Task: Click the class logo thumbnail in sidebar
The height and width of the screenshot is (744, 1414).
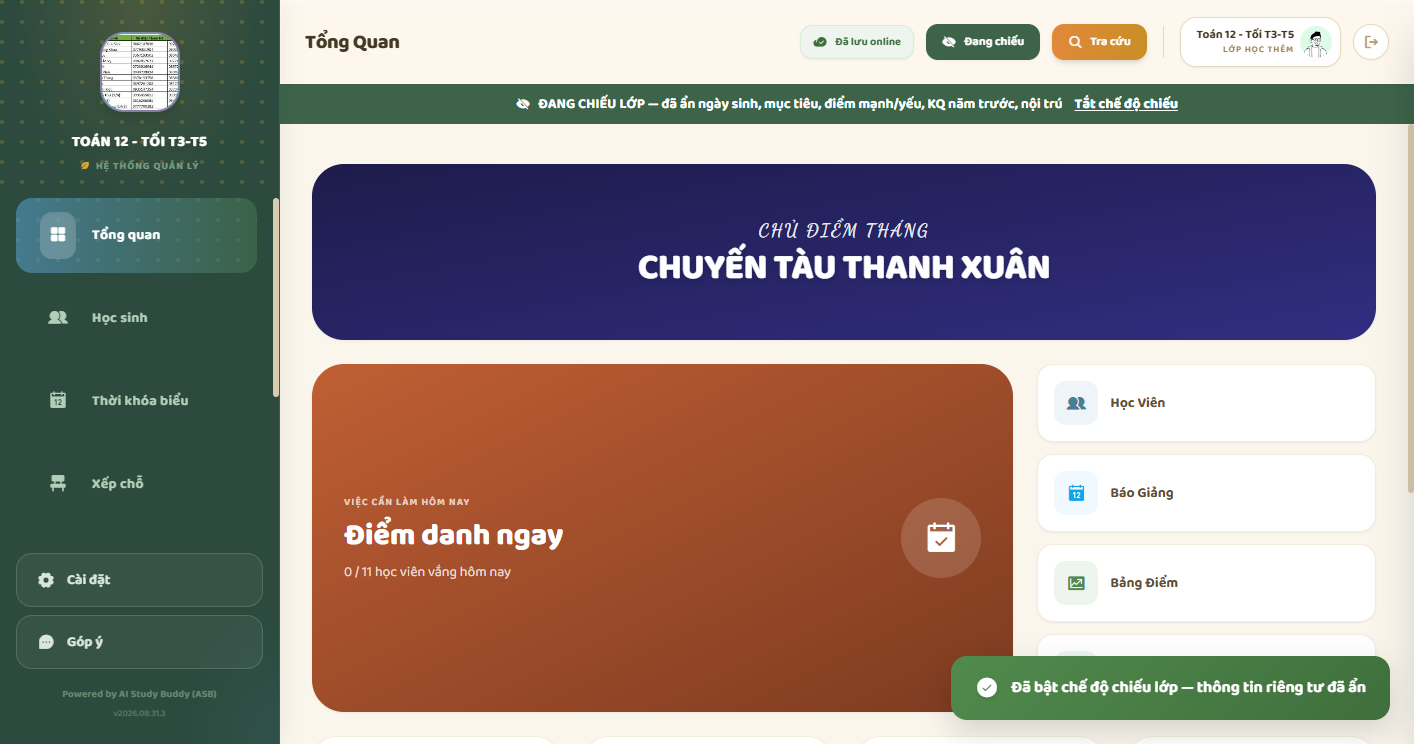Action: (x=140, y=72)
